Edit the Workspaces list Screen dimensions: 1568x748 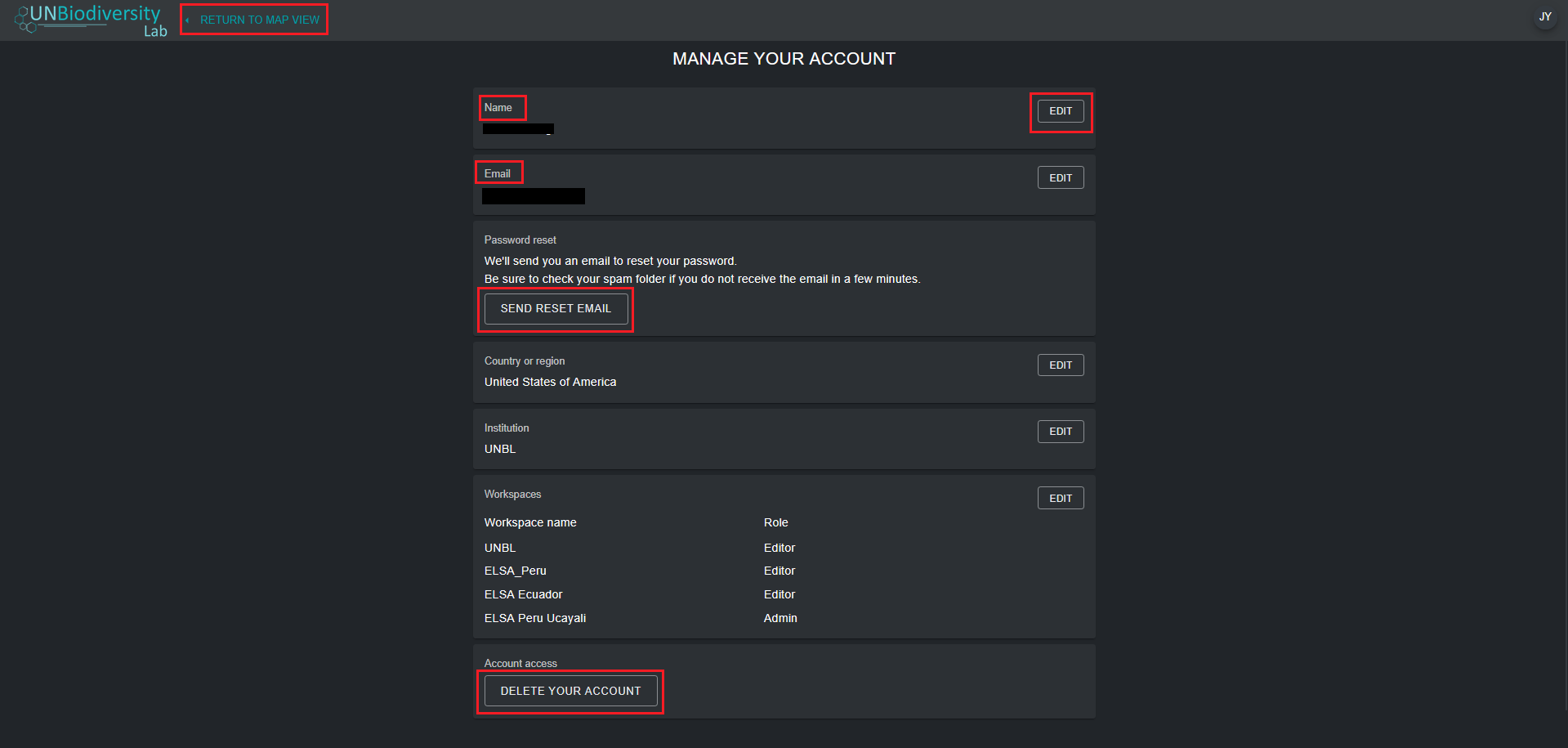(x=1060, y=499)
